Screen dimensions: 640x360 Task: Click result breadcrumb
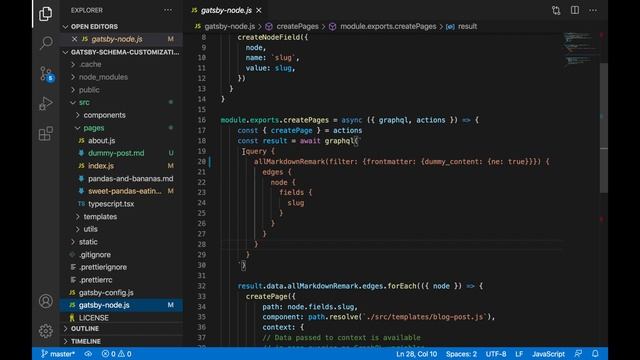467,27
